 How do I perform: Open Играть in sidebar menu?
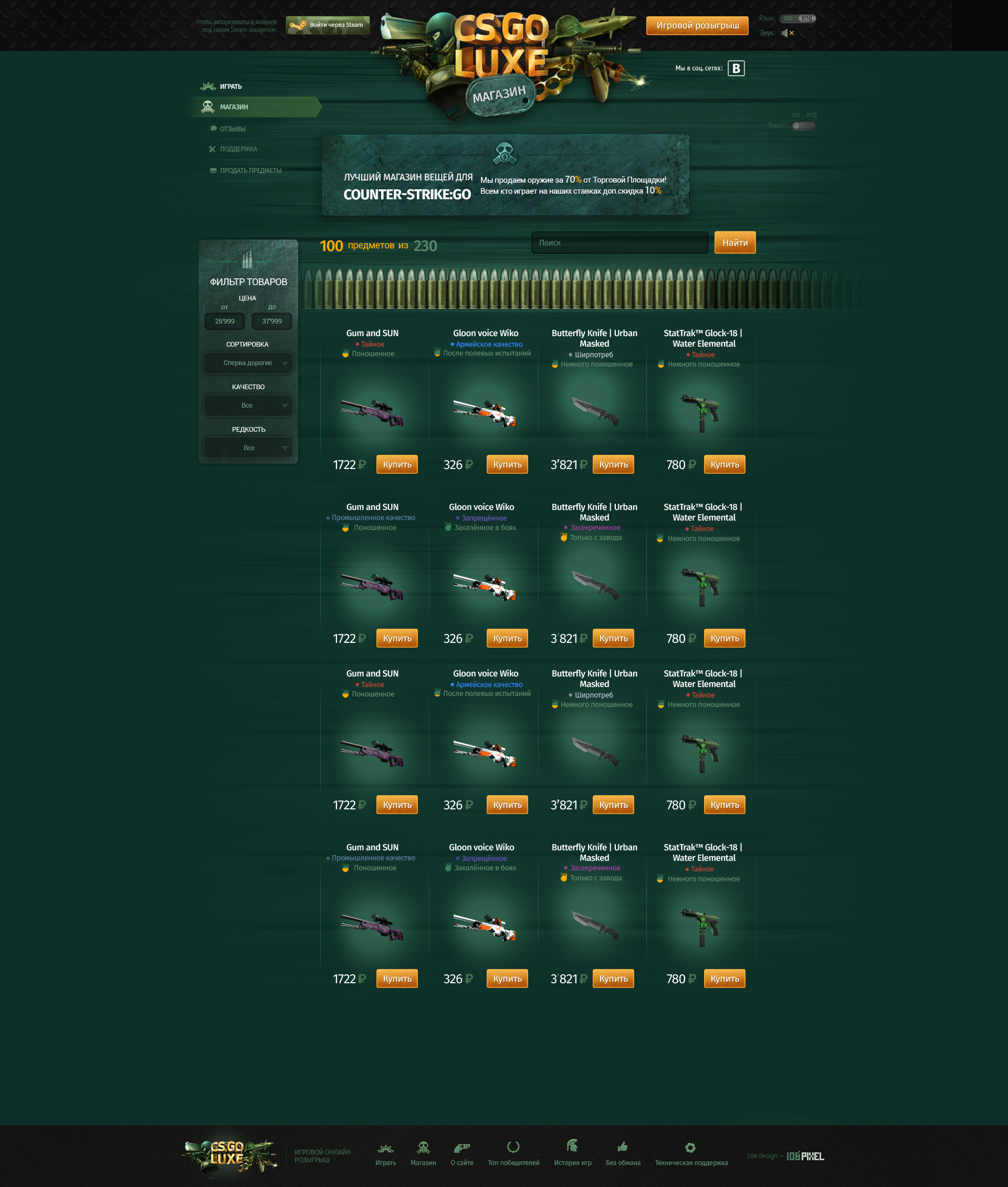click(231, 86)
